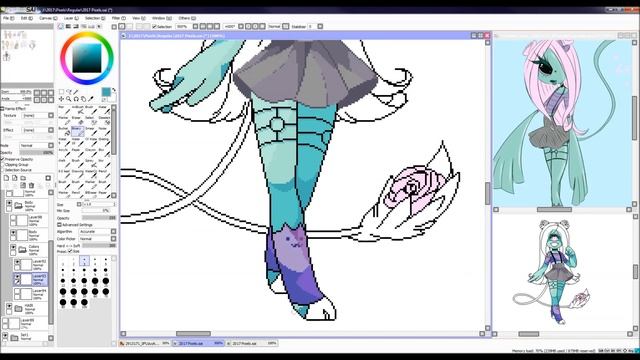
Task: Toggle the swatches panel icon
Action: (91, 27)
